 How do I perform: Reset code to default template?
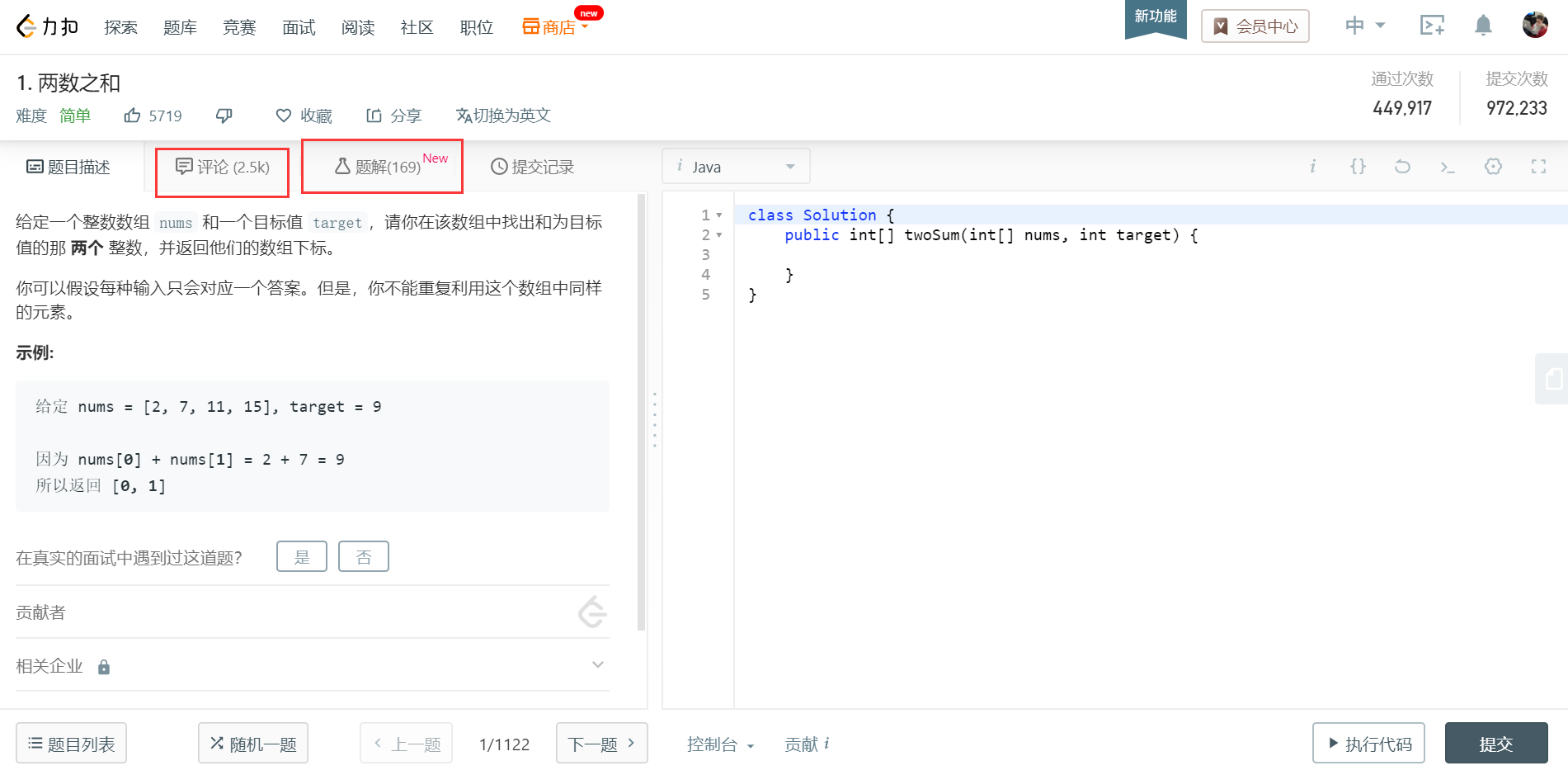[x=1402, y=167]
